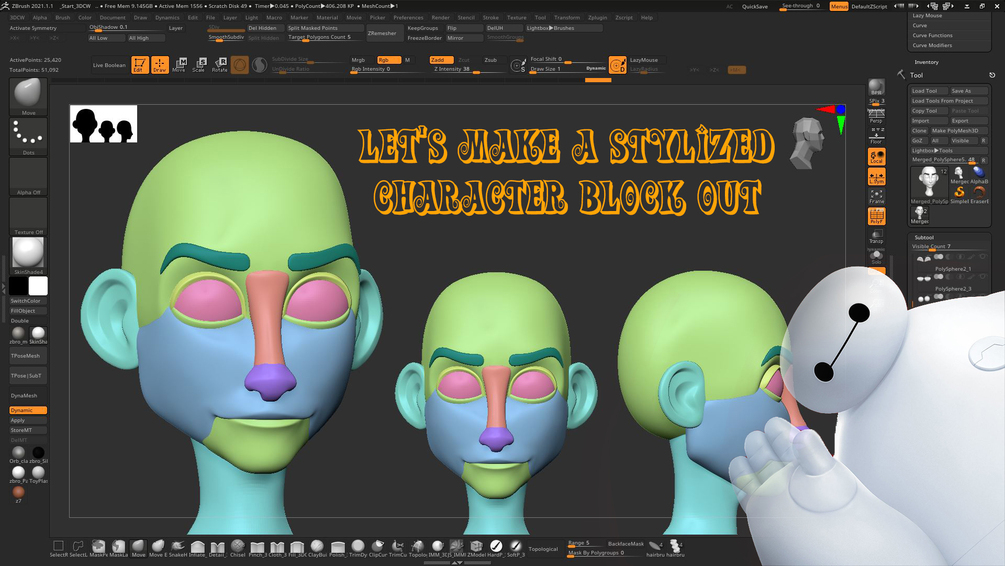This screenshot has height=566, width=1005.
Task: Activate the Edit mode button
Action: click(140, 65)
